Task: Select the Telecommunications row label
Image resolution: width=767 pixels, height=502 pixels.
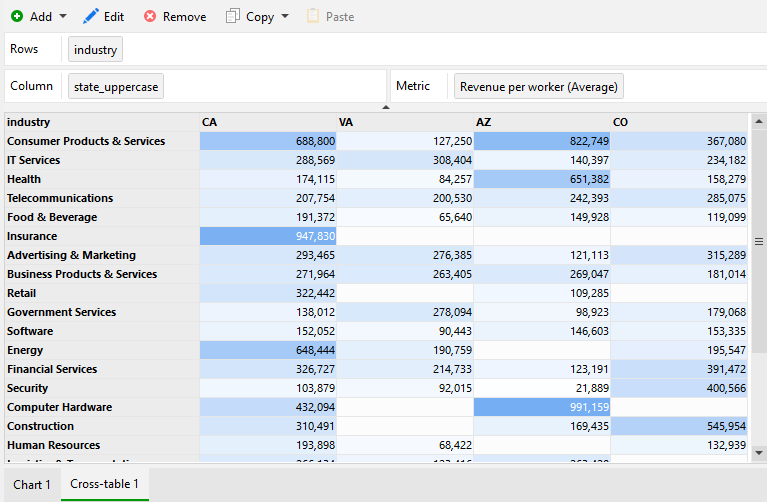Action: [102, 198]
